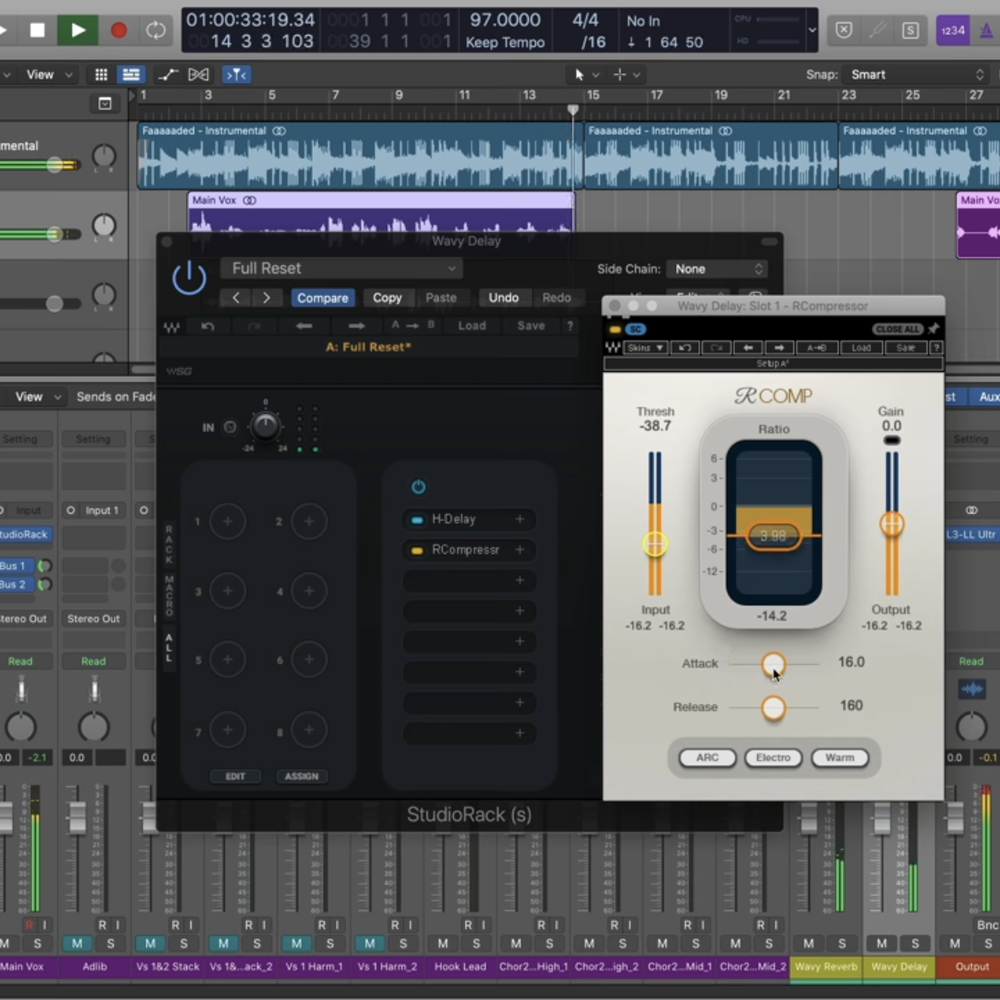This screenshot has width=1000, height=1000.
Task: Toggle the StudioRack plugin power button
Action: click(x=189, y=277)
